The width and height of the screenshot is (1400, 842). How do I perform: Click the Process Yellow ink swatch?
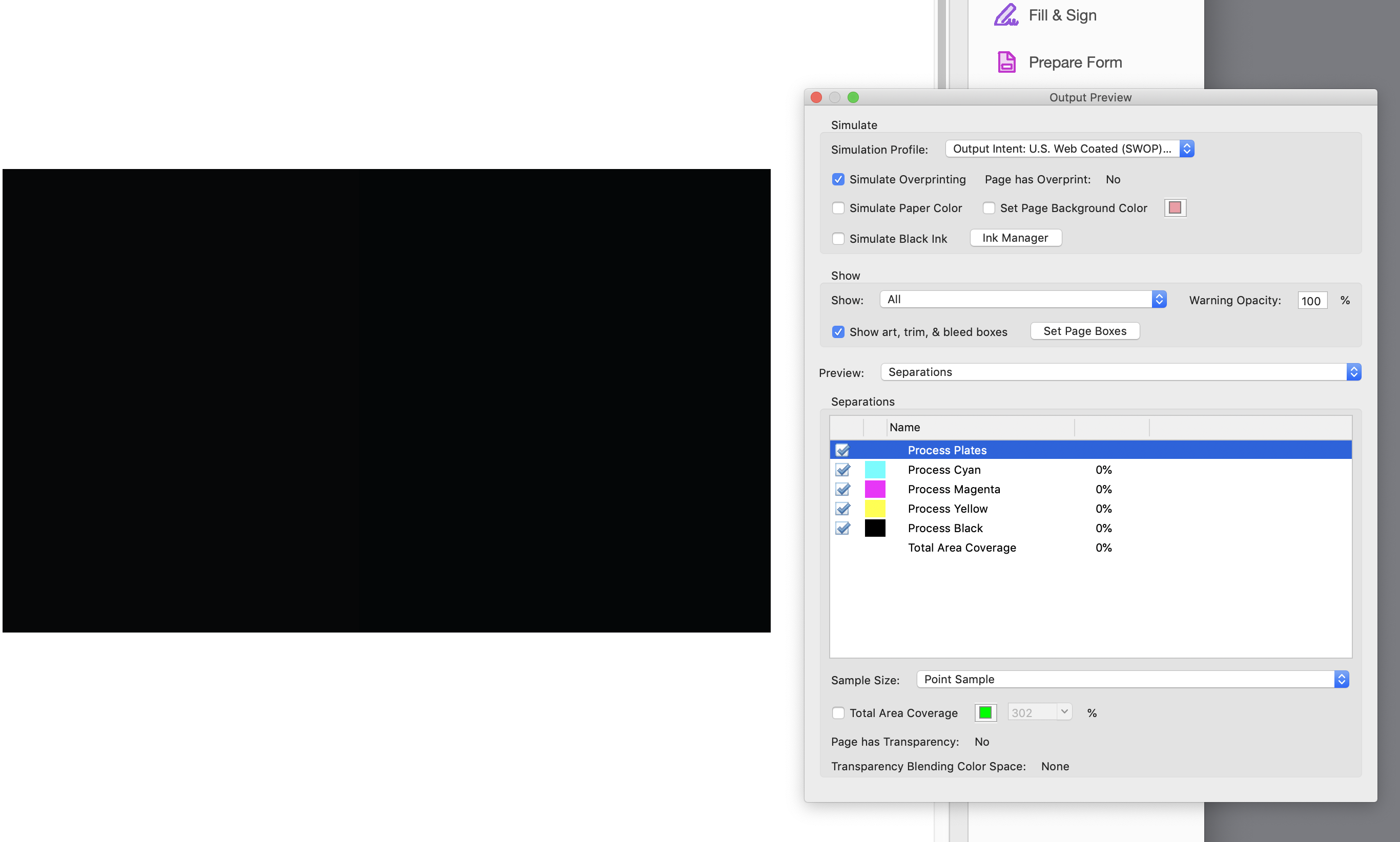[x=874, y=509]
